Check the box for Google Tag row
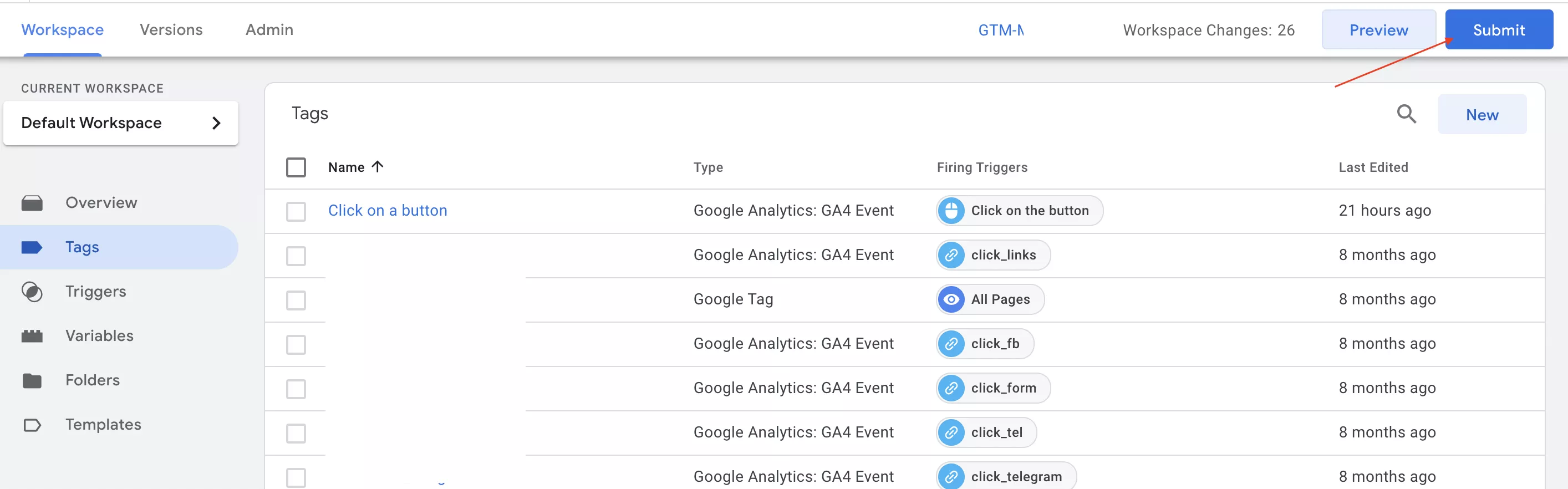 click(296, 301)
